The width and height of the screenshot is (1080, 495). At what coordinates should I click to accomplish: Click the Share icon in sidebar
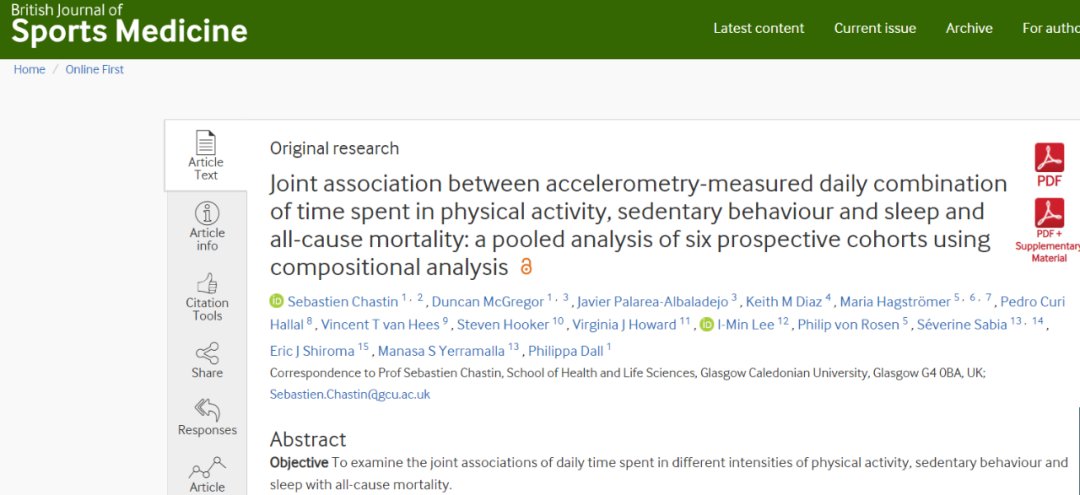(x=207, y=353)
